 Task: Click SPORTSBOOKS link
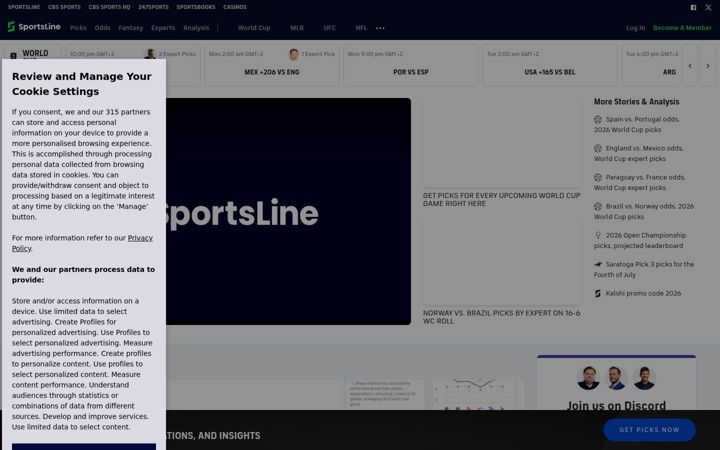point(196,7)
